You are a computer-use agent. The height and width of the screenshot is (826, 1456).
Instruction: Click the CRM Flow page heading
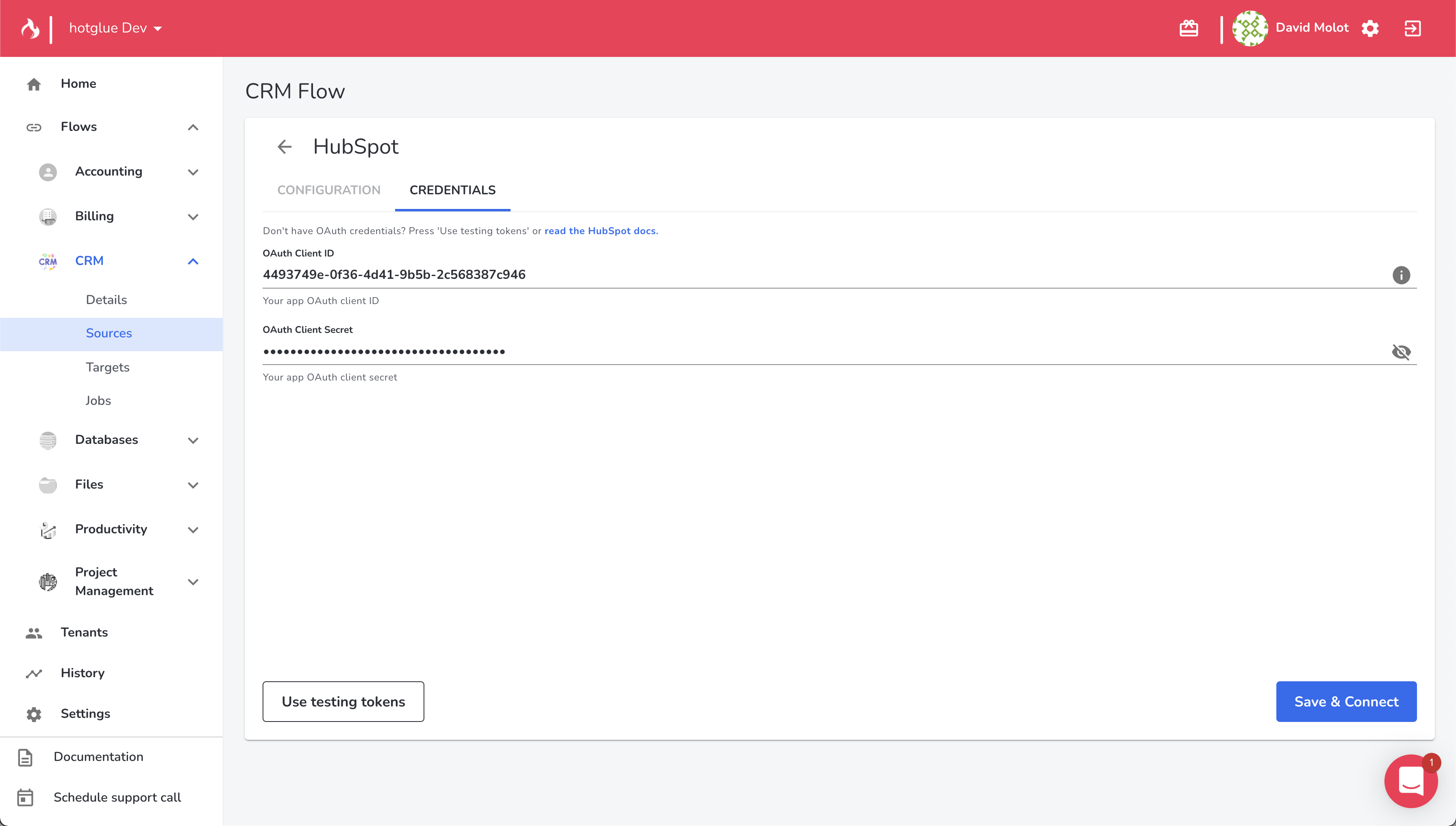click(294, 91)
